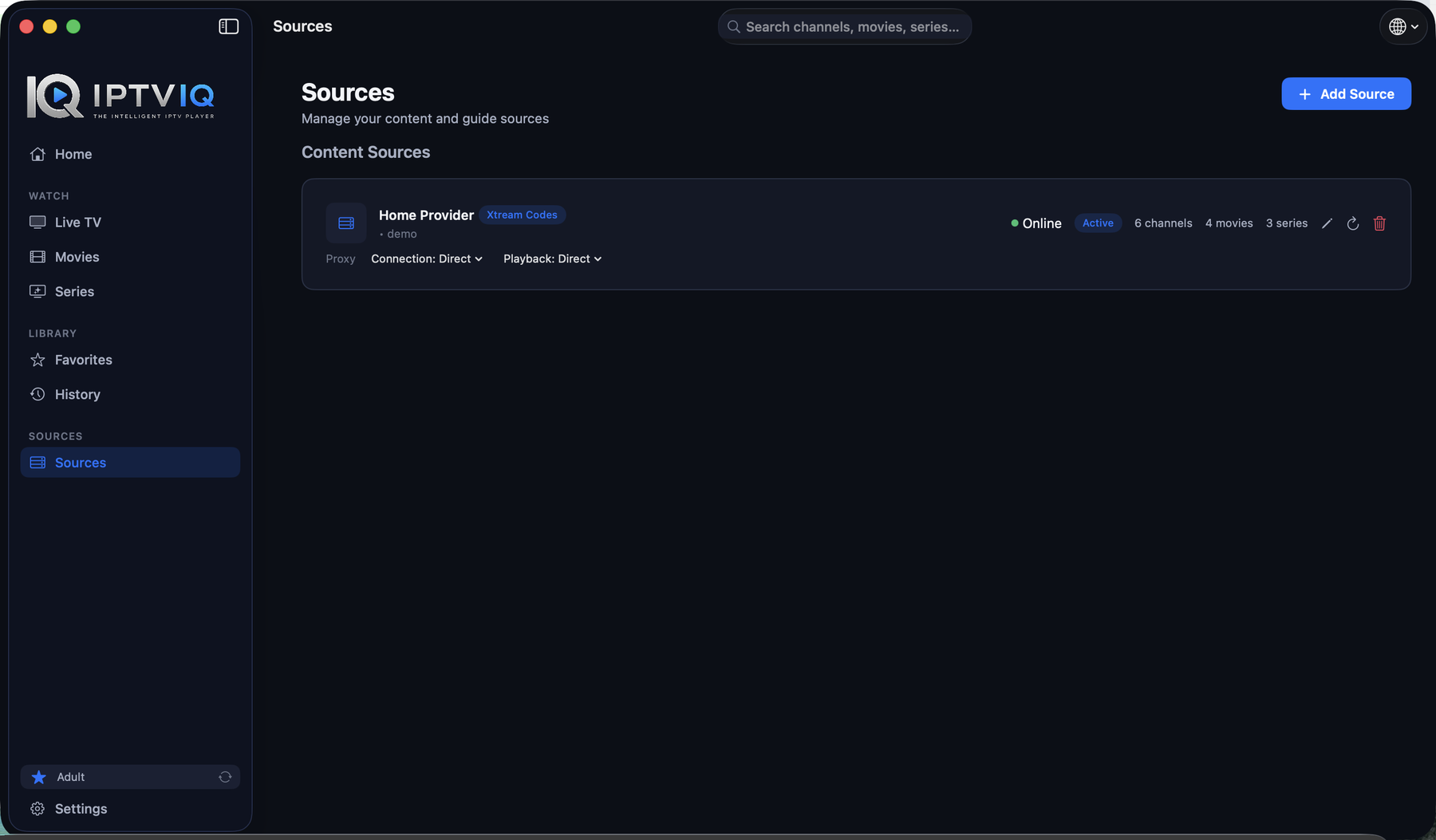The height and width of the screenshot is (840, 1436).
Task: Open Live TV section
Action: point(130,223)
